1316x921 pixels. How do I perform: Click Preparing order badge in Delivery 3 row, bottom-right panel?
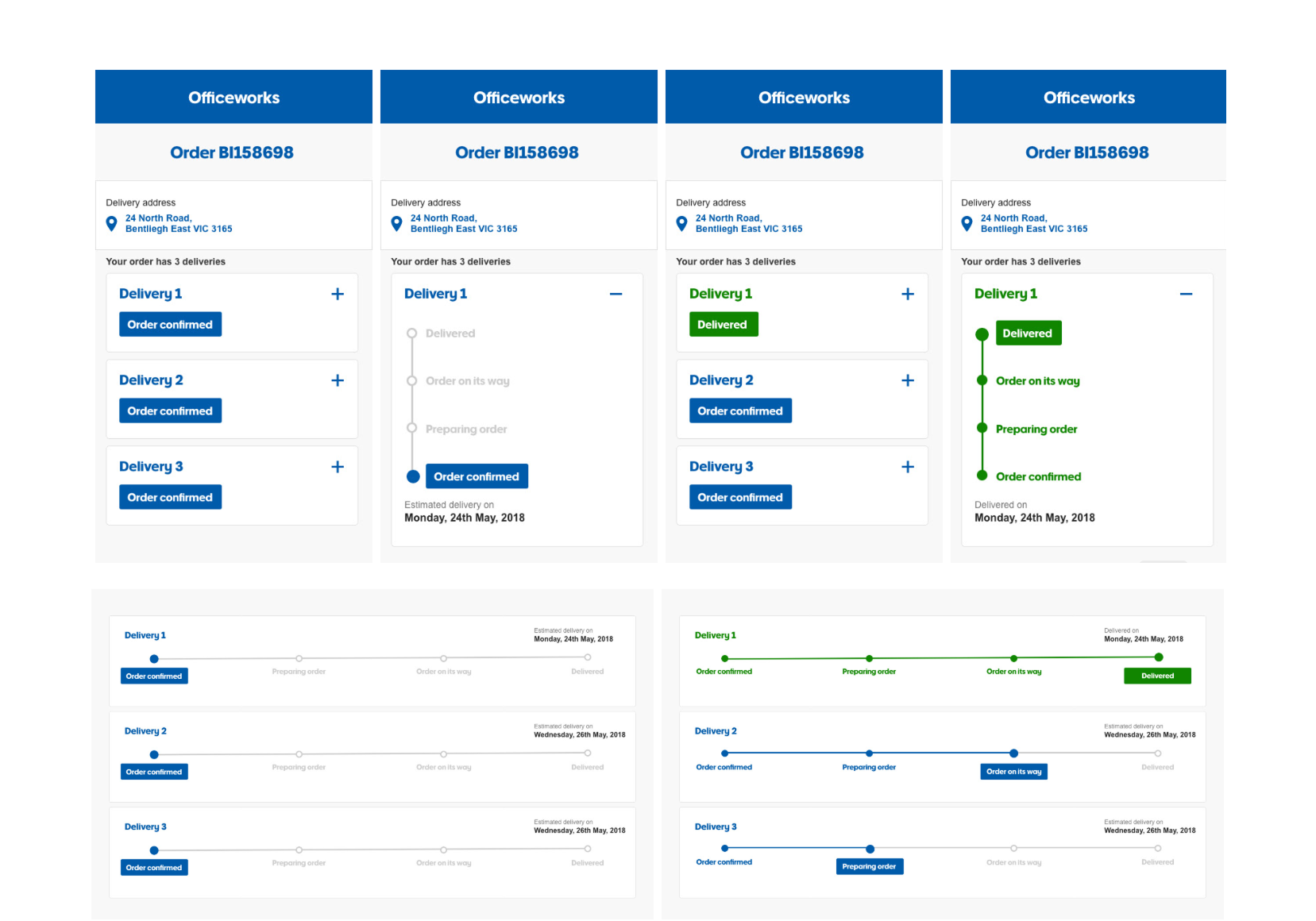[x=870, y=866]
